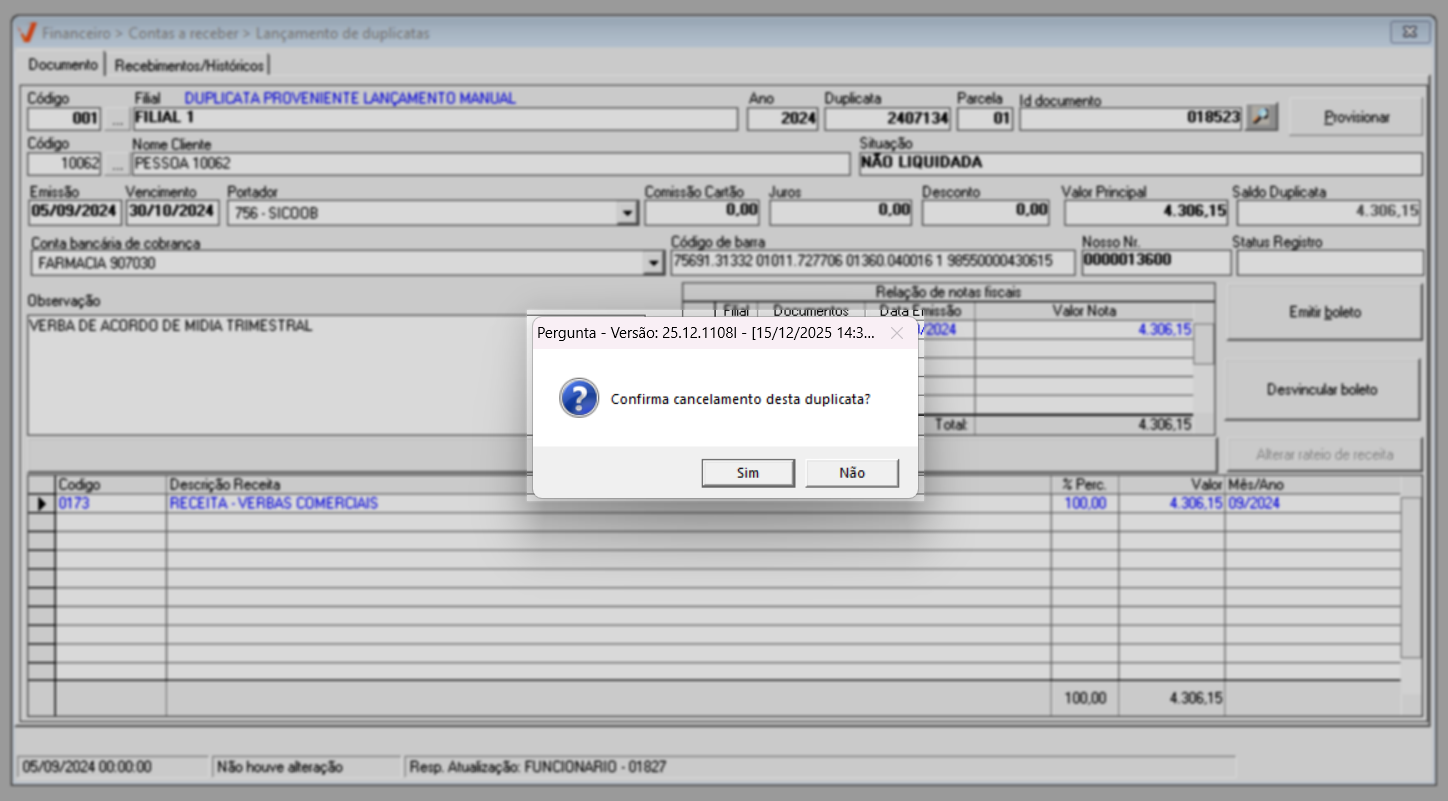
Task: Close the Pergunta dialog with X
Action: (x=897, y=333)
